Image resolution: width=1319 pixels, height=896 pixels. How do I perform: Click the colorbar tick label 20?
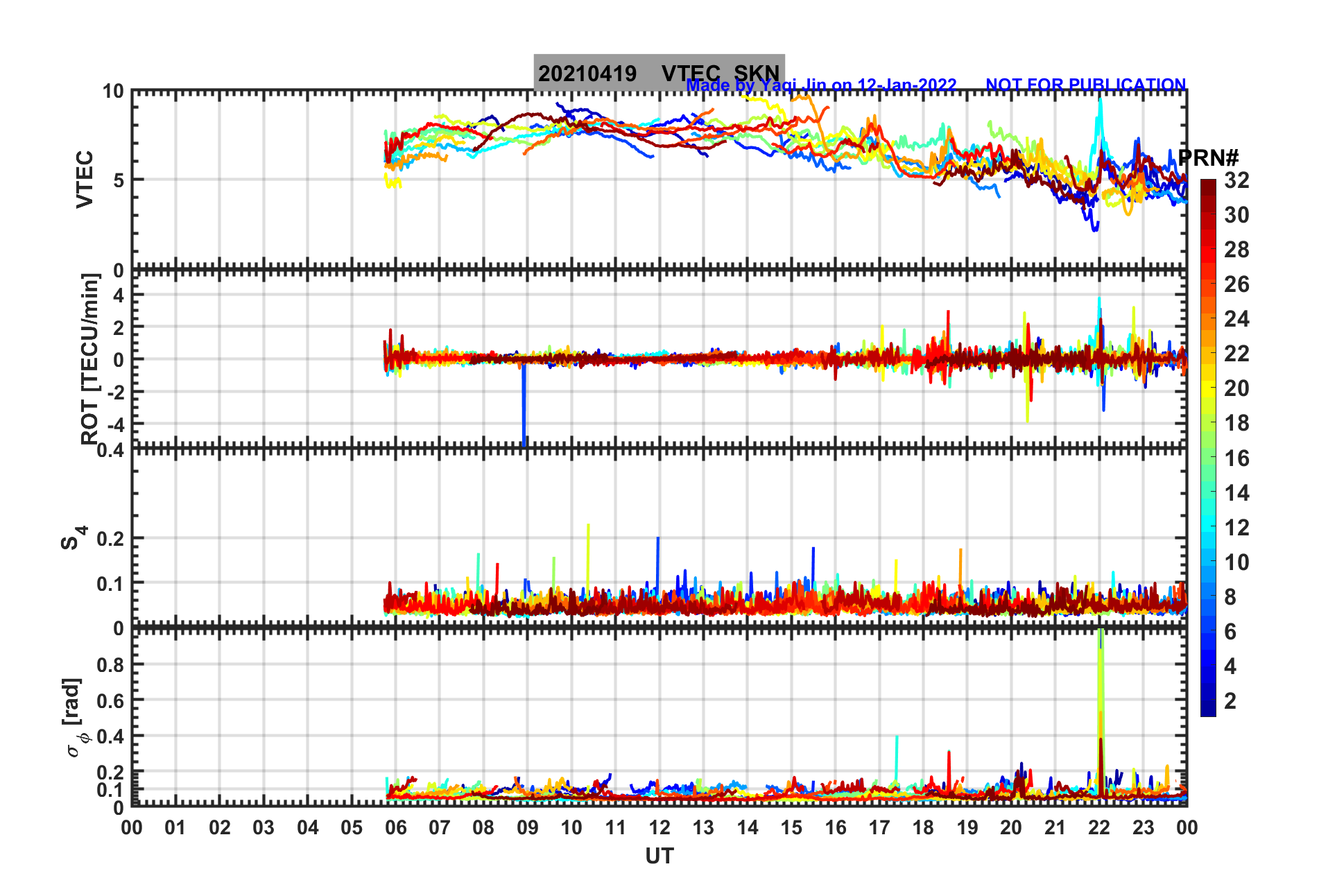click(x=1236, y=388)
